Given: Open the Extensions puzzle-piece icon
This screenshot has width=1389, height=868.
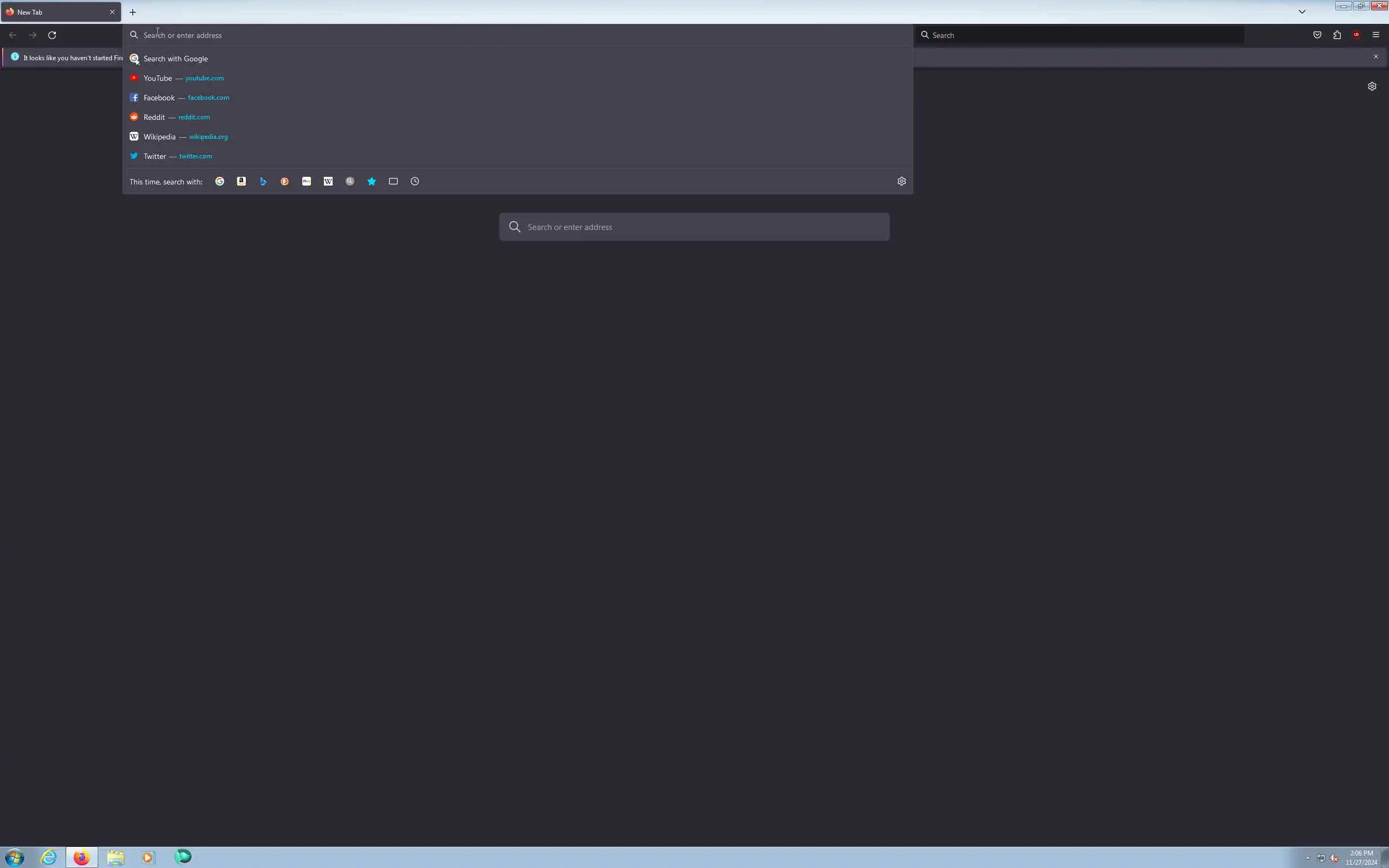Looking at the screenshot, I should [x=1337, y=35].
